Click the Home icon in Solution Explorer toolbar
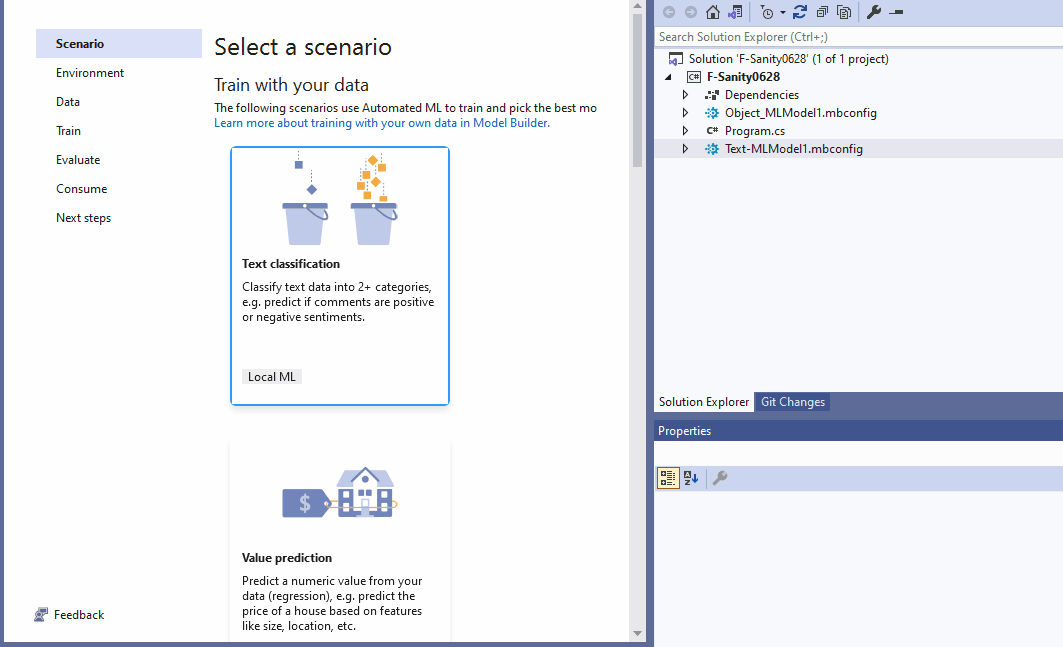 coord(712,12)
